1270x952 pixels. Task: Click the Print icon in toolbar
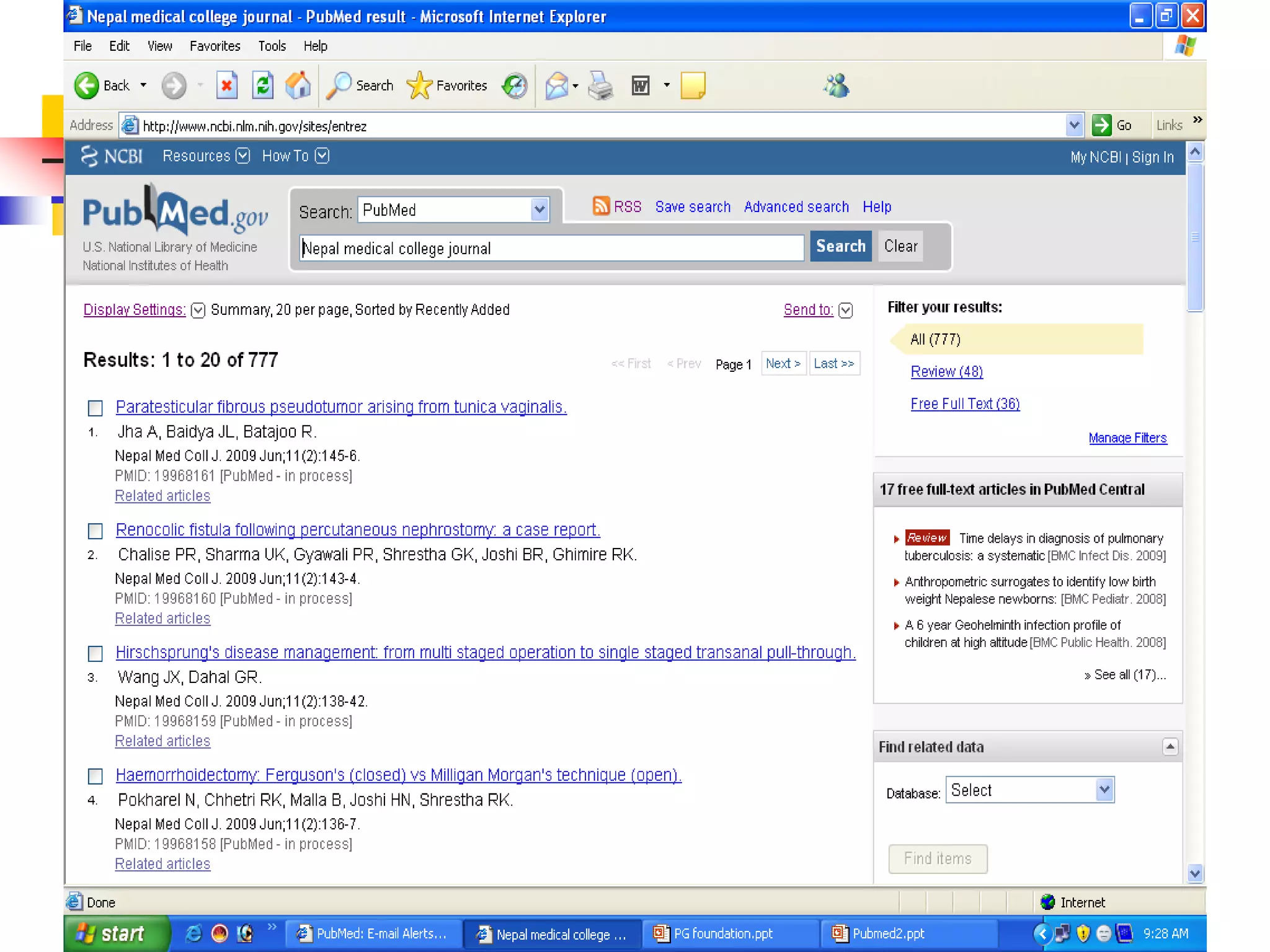click(600, 86)
